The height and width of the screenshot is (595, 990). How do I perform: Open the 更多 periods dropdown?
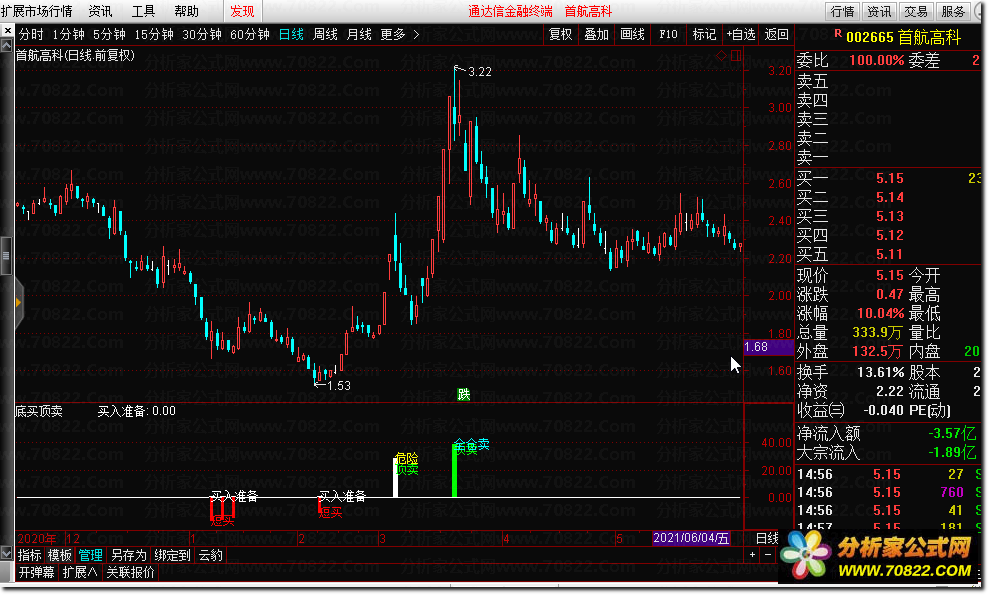393,34
